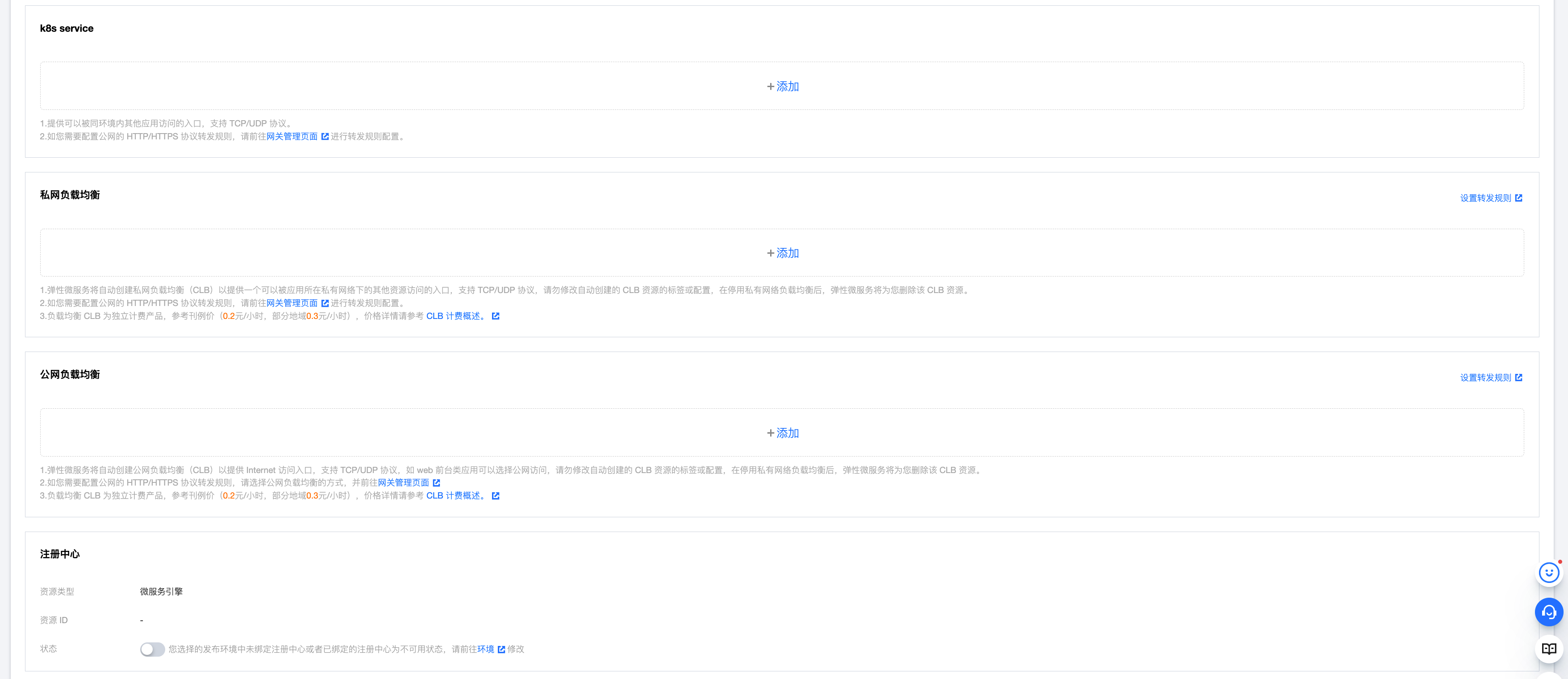Image resolution: width=1568 pixels, height=679 pixels.
Task: Click the 资源 ID label
Action: tap(54, 620)
